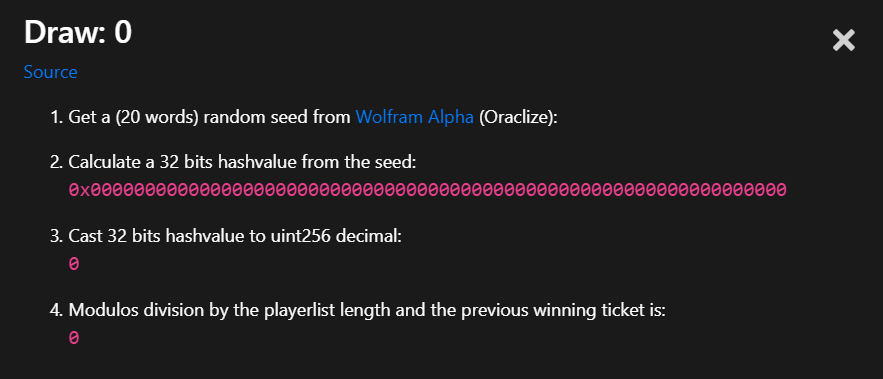Click the step number 4 marker
This screenshot has height=379, width=883.
(56, 310)
